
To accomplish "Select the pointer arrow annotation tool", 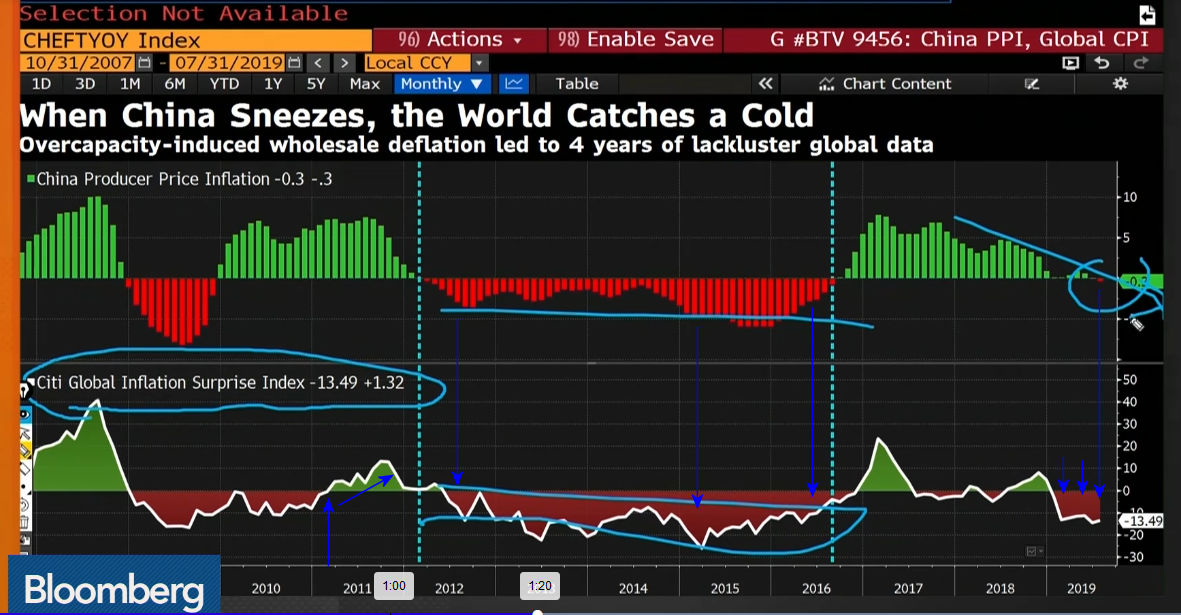I will 25,433.
